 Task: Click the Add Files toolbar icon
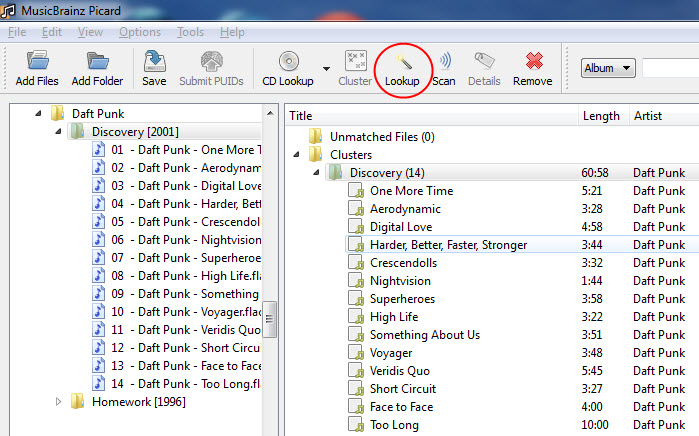[37, 60]
